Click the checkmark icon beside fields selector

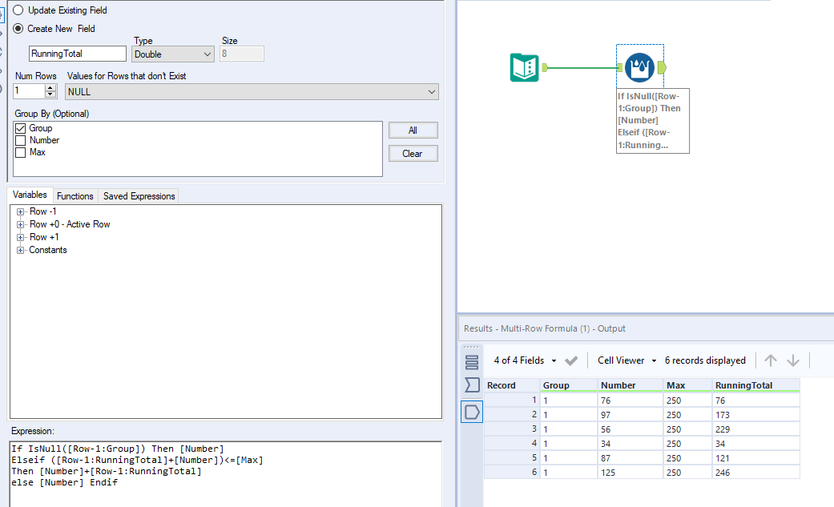click(x=571, y=360)
